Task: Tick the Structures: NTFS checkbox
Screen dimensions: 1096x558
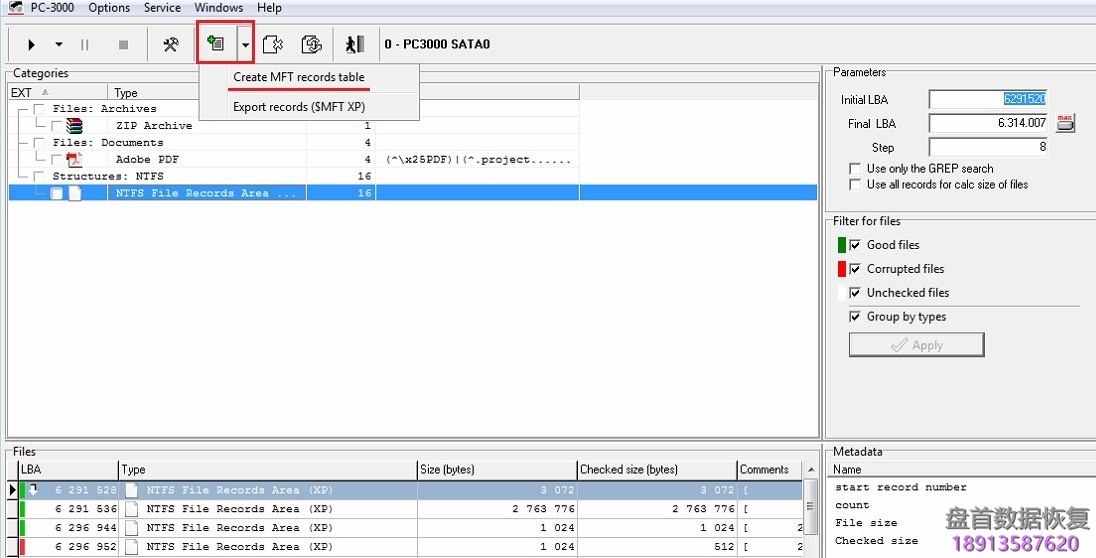Action: (x=40, y=176)
